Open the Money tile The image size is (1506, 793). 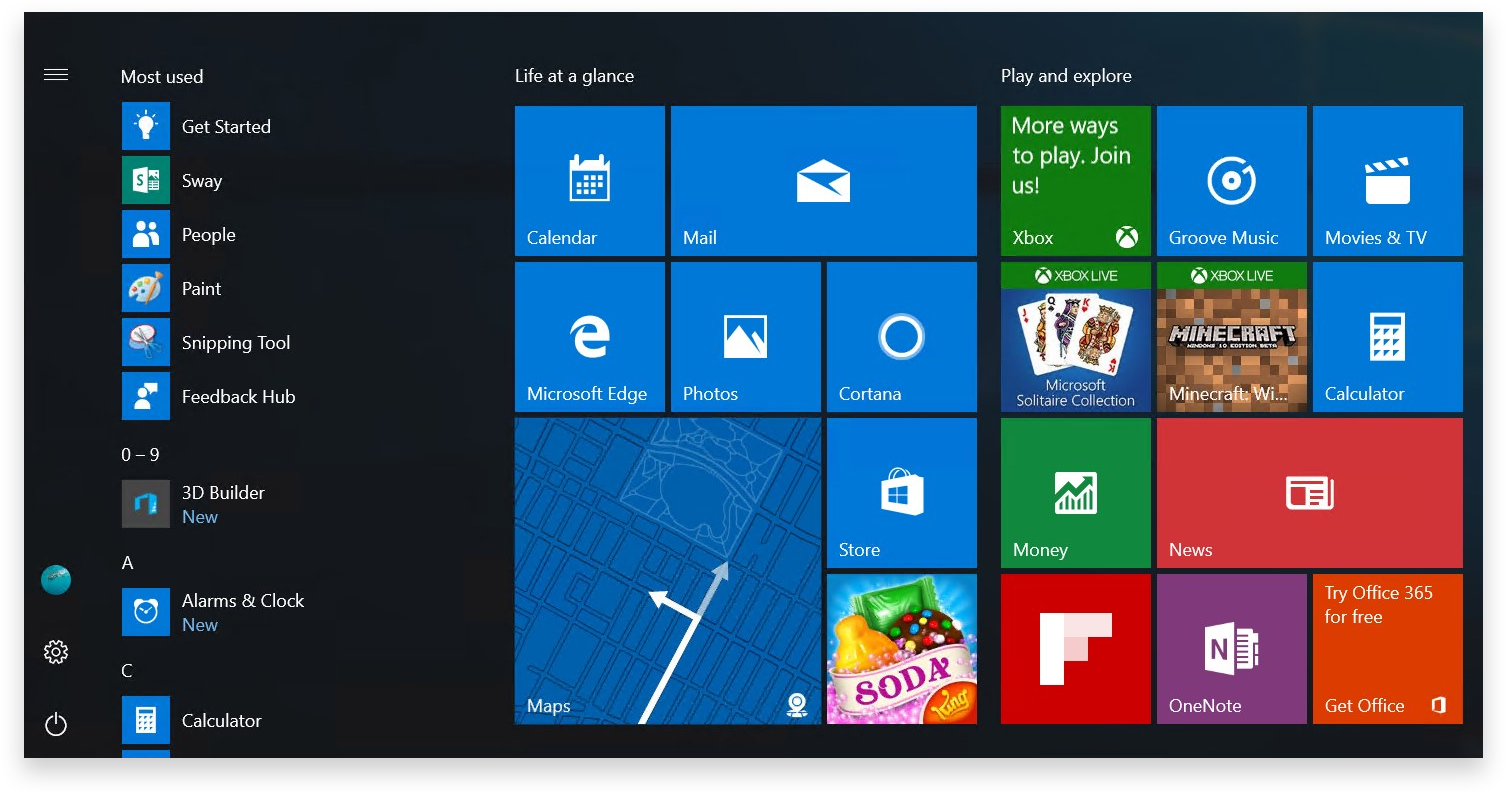click(1076, 493)
